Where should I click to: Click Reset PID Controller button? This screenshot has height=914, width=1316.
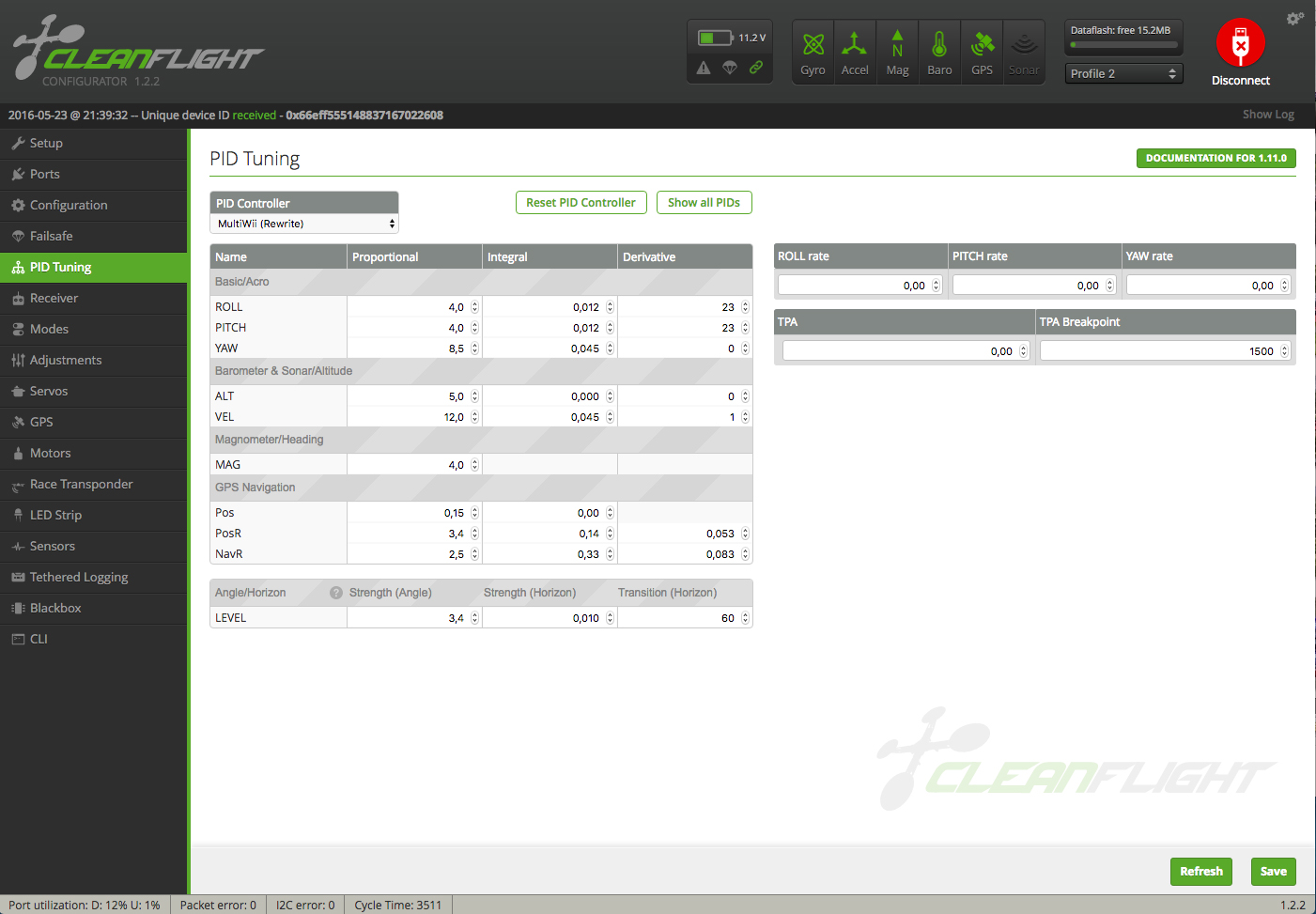coord(581,203)
